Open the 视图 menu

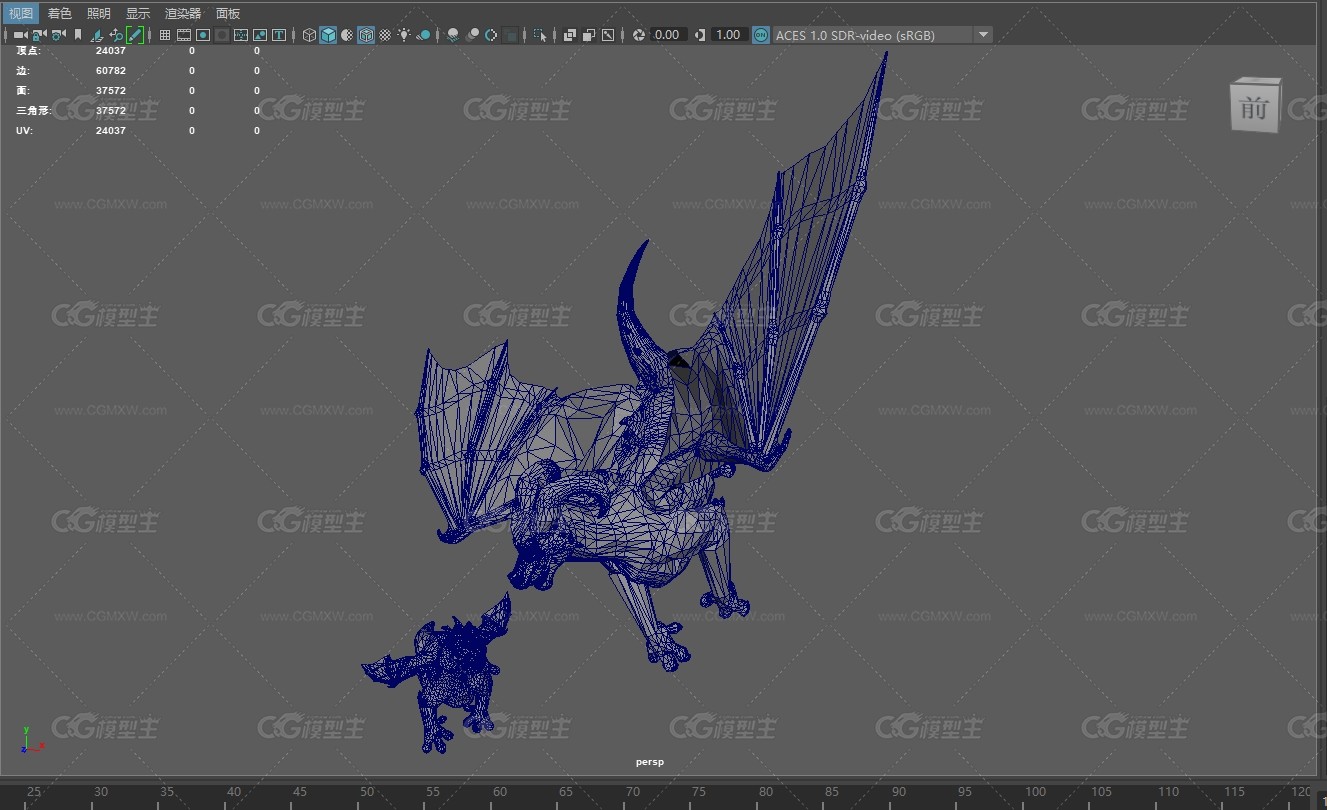[21, 13]
